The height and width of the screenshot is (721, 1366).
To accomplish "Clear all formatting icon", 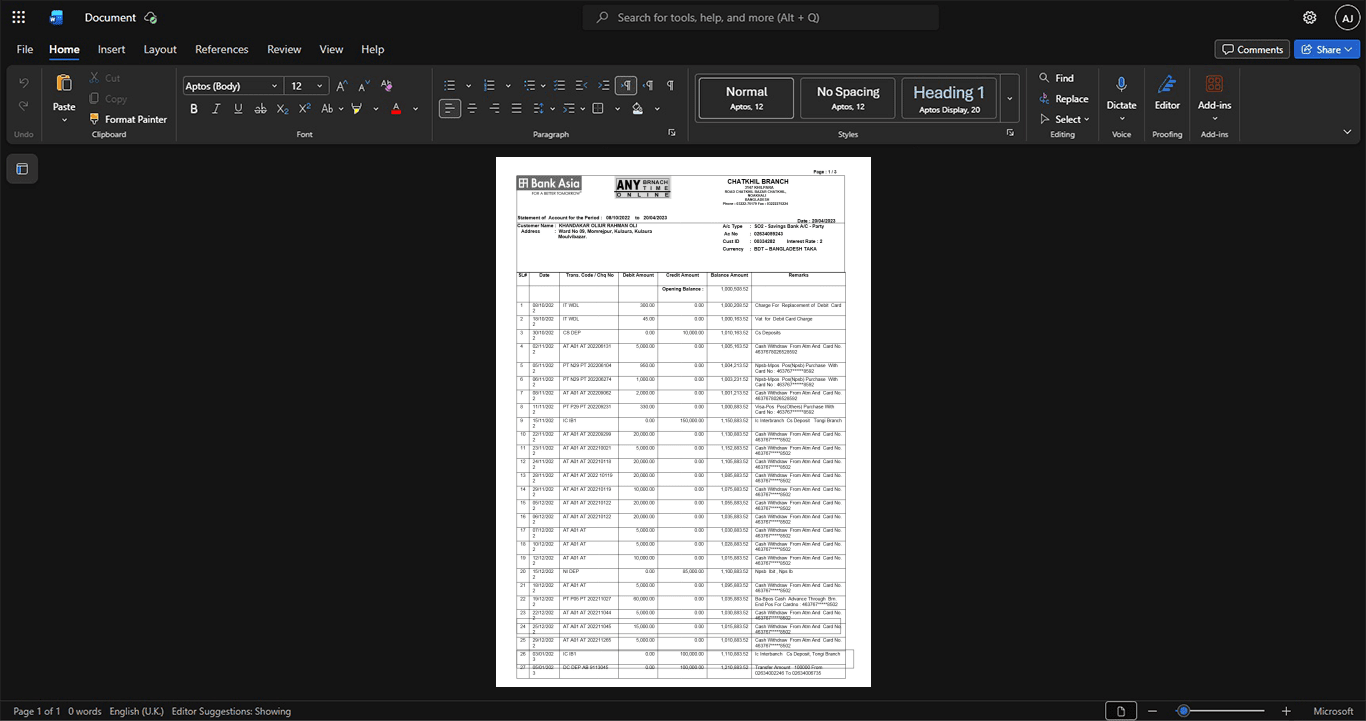I will click(387, 86).
